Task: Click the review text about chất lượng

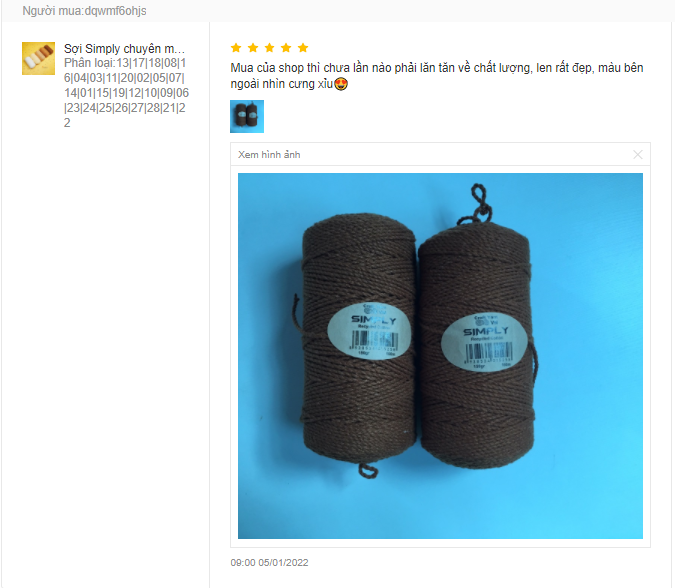Action: (x=437, y=75)
